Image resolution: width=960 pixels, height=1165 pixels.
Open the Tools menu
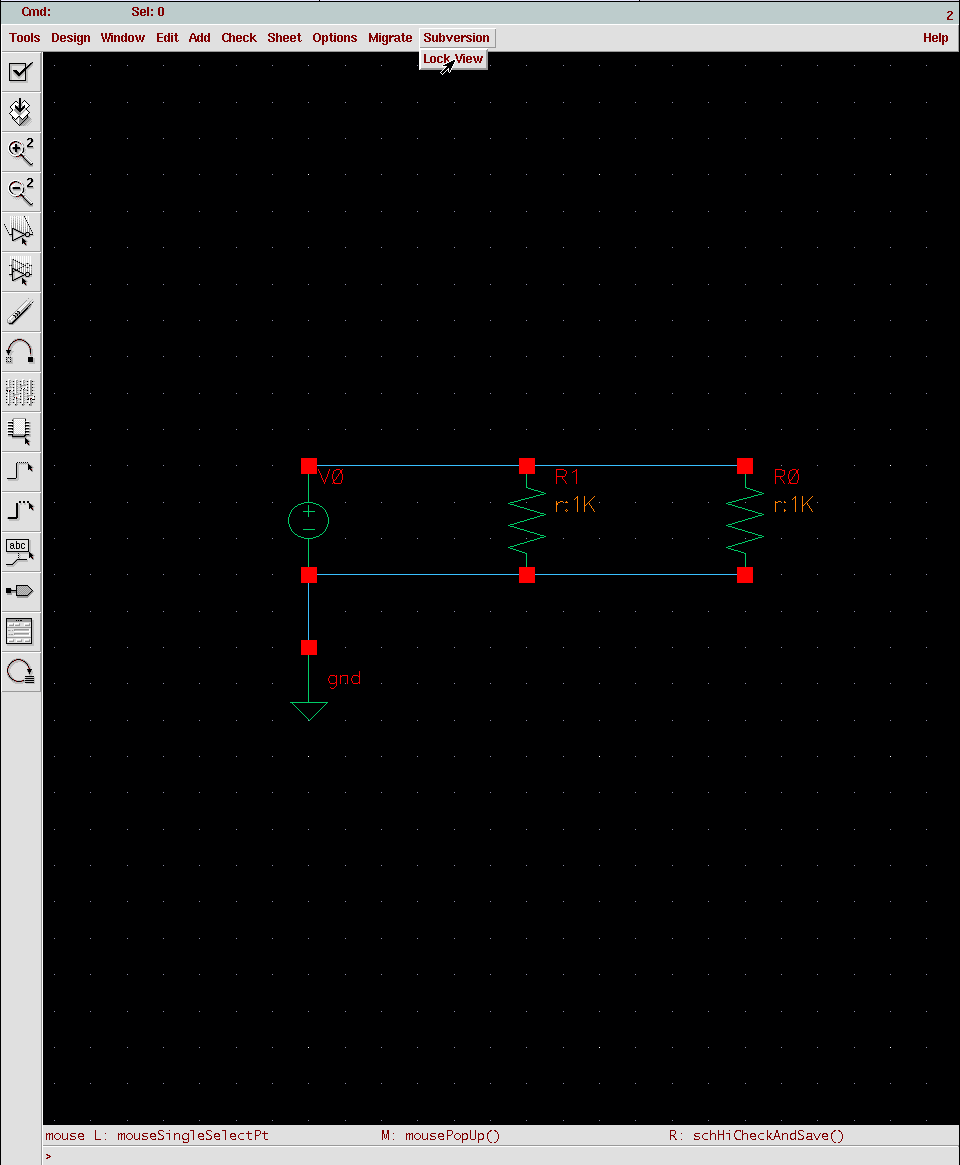(25, 38)
